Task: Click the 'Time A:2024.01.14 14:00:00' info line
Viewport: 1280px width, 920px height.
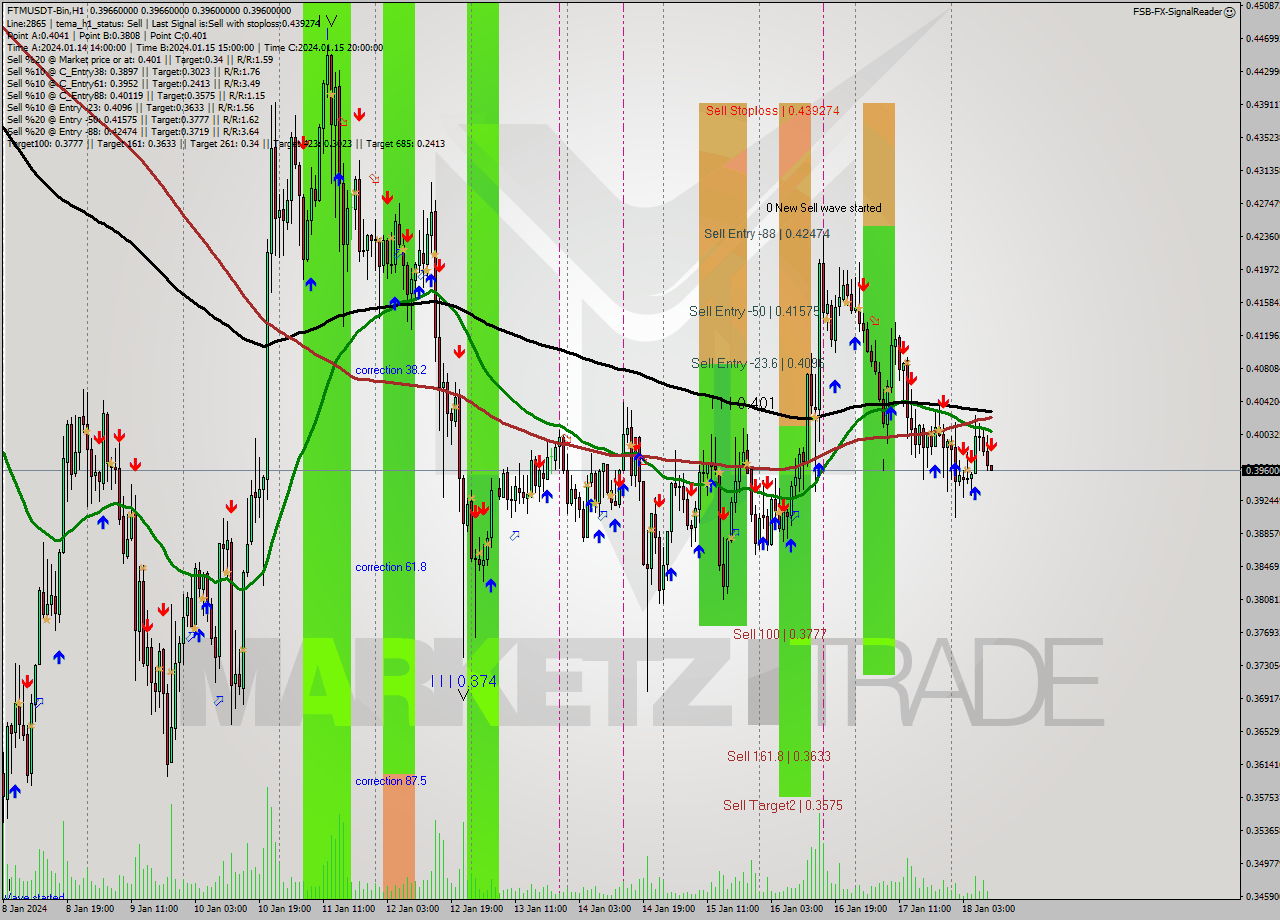Action: (x=194, y=47)
